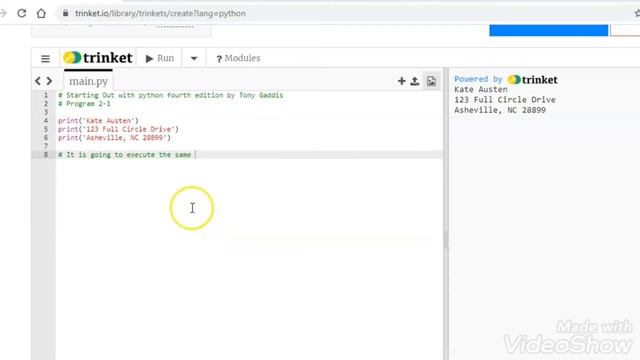The image size is (640, 360).
Task: Go to the next file tab arrow
Action: (x=49, y=81)
